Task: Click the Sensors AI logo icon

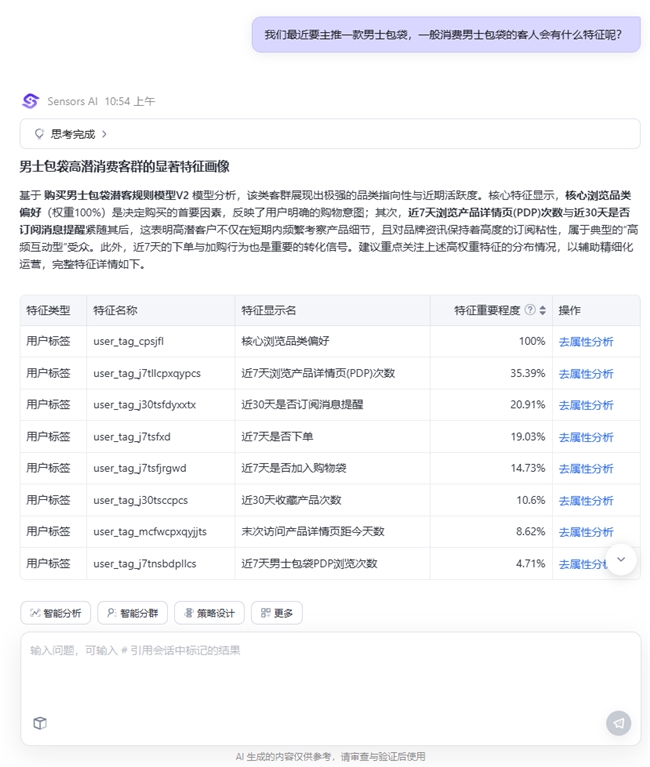Action: click(x=30, y=101)
